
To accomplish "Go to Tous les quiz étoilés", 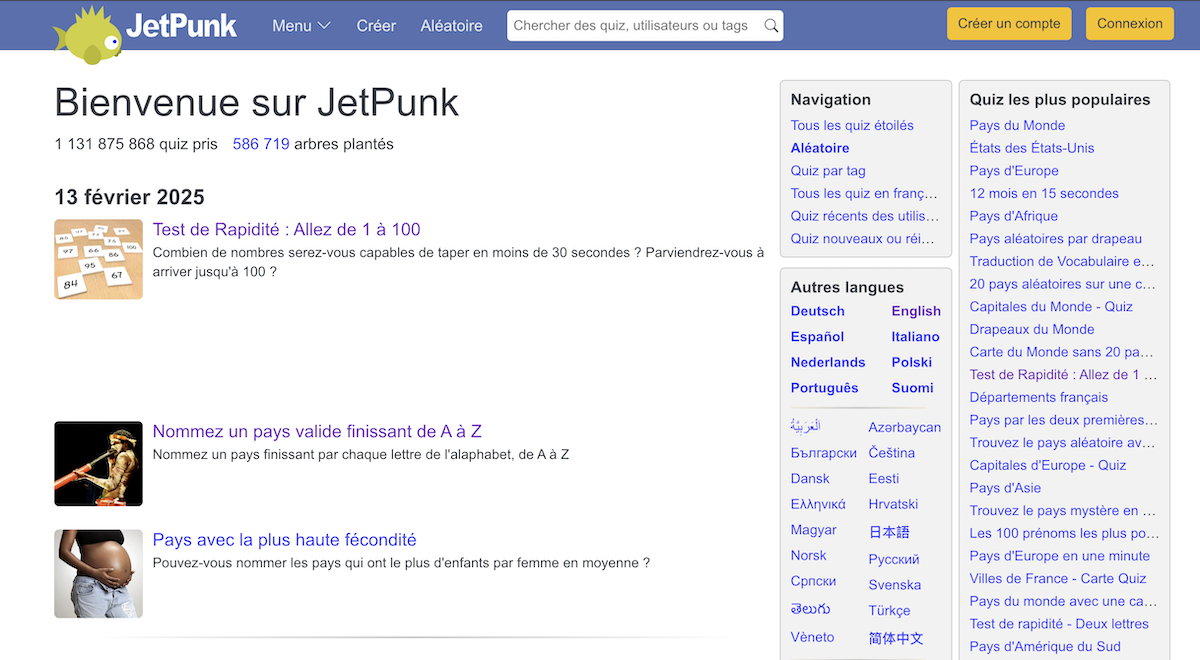I will (852, 125).
